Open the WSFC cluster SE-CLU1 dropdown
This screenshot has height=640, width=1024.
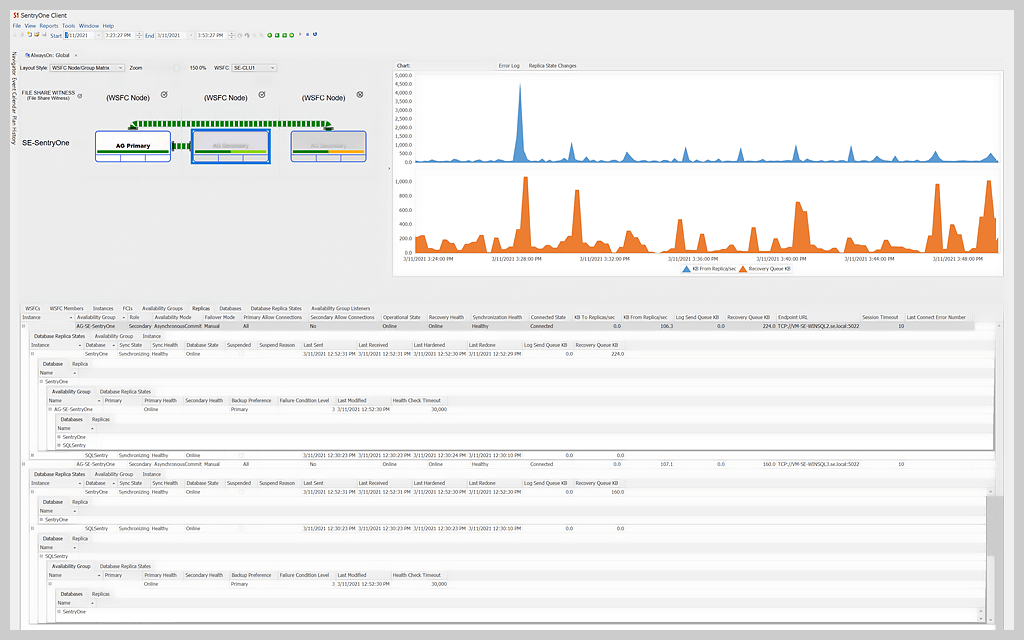pyautogui.click(x=271, y=68)
